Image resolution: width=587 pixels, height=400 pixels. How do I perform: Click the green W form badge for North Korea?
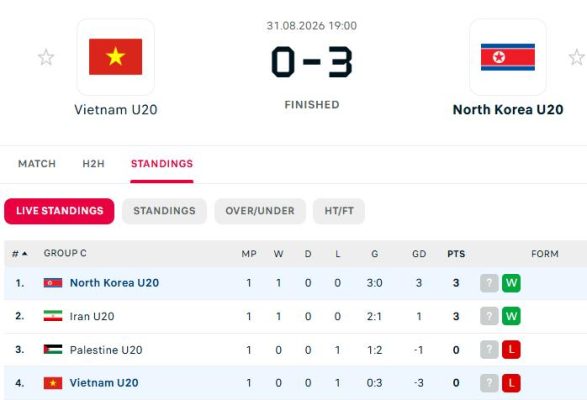pyautogui.click(x=511, y=283)
